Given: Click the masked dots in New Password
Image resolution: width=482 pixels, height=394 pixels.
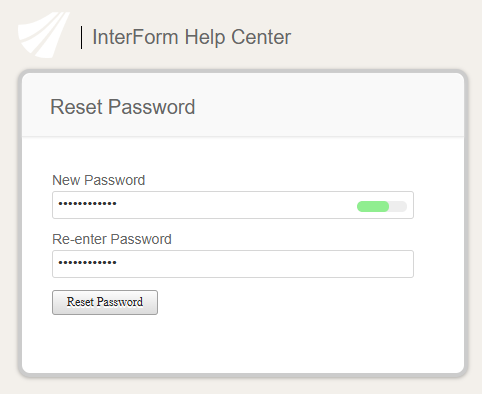Looking at the screenshot, I should (87, 204).
